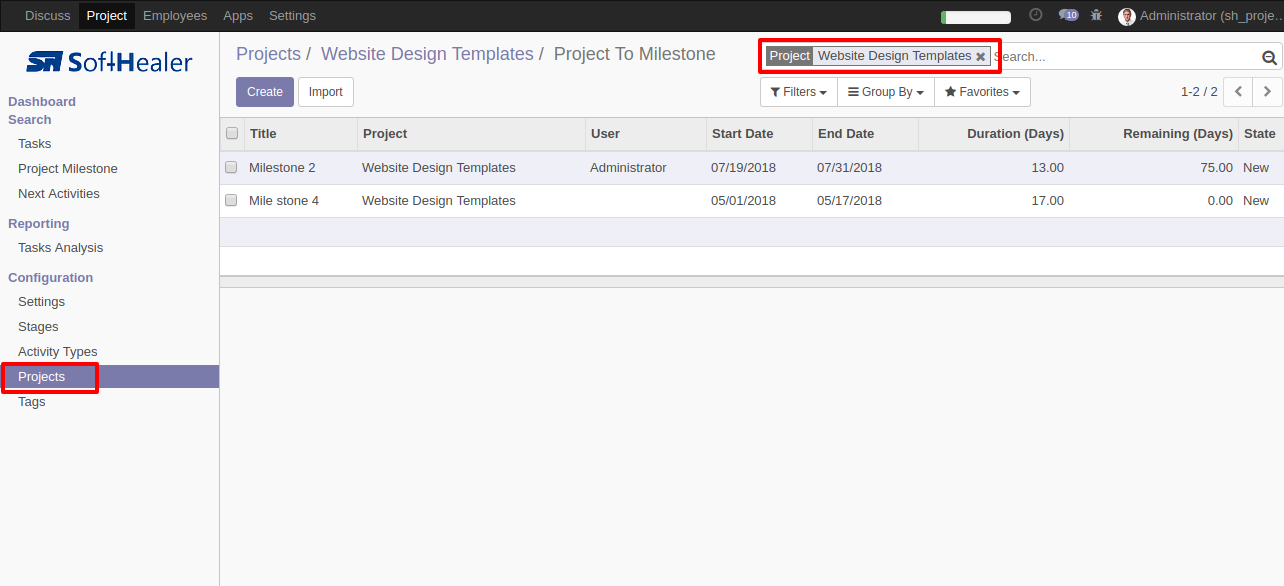Open Project Milestone in the sidebar
1284x586 pixels.
pos(68,169)
